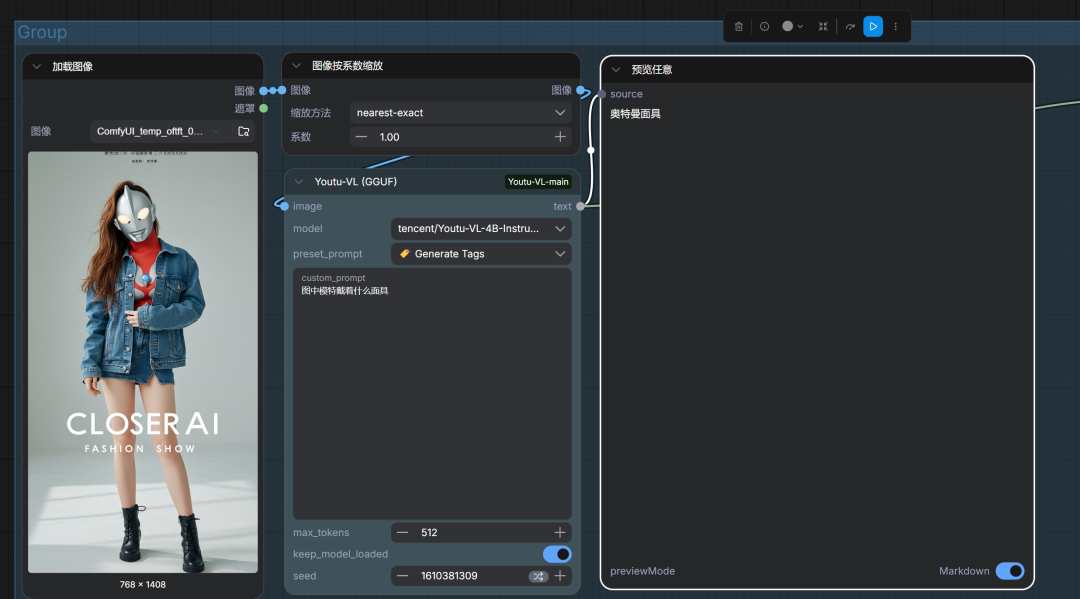Click the loaded fashion model image preview
The width and height of the screenshot is (1080, 599).
click(143, 362)
